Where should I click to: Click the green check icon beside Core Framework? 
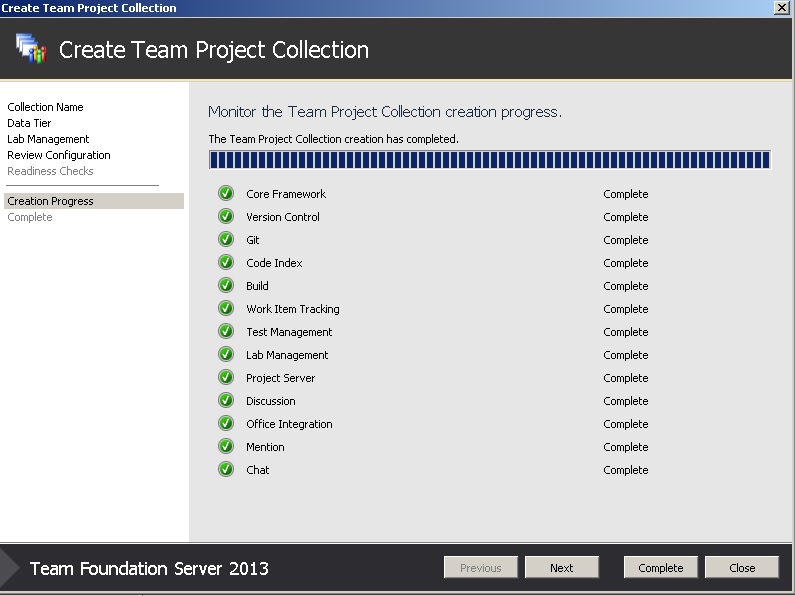pos(226,193)
